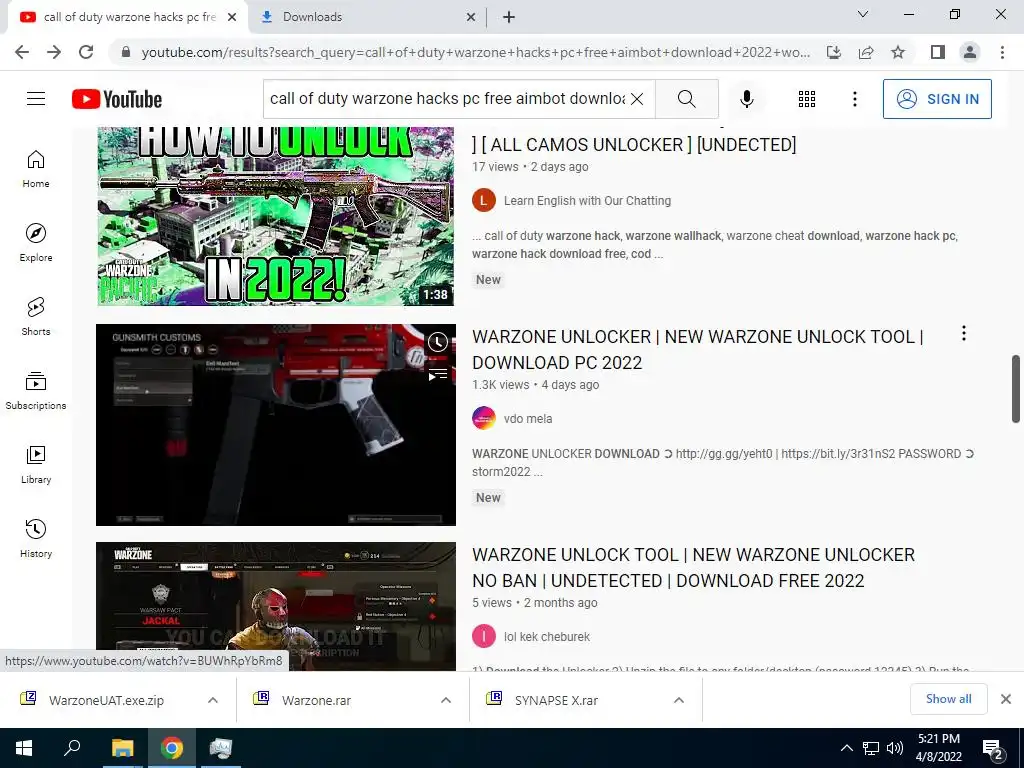The width and height of the screenshot is (1024, 768).
Task: Click Show all downloads
Action: [x=948, y=699]
